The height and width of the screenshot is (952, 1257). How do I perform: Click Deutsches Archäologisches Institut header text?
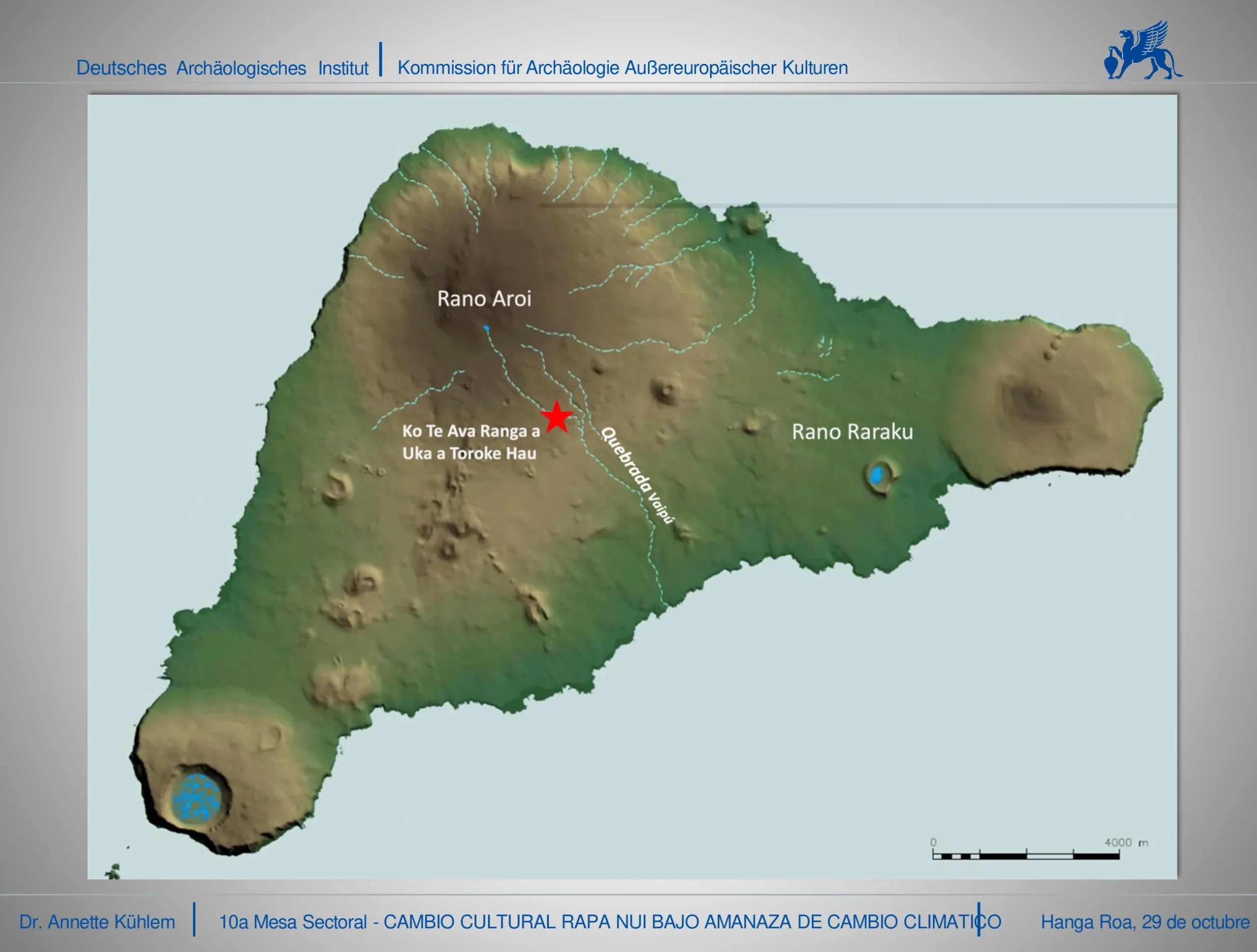[222, 68]
